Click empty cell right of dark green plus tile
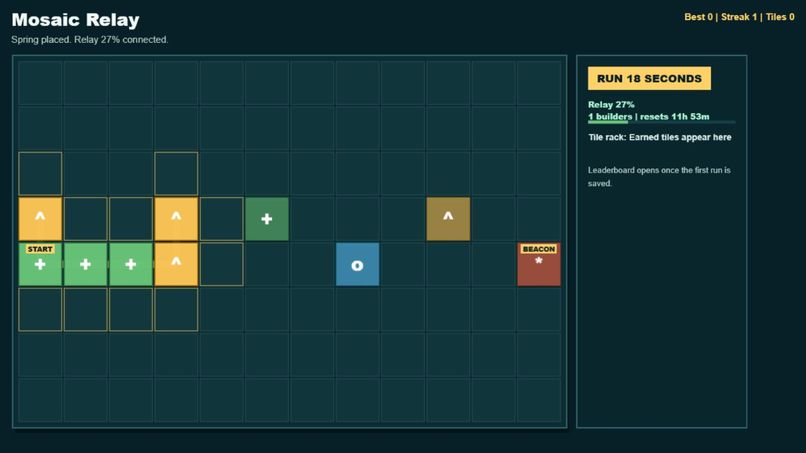 point(312,219)
